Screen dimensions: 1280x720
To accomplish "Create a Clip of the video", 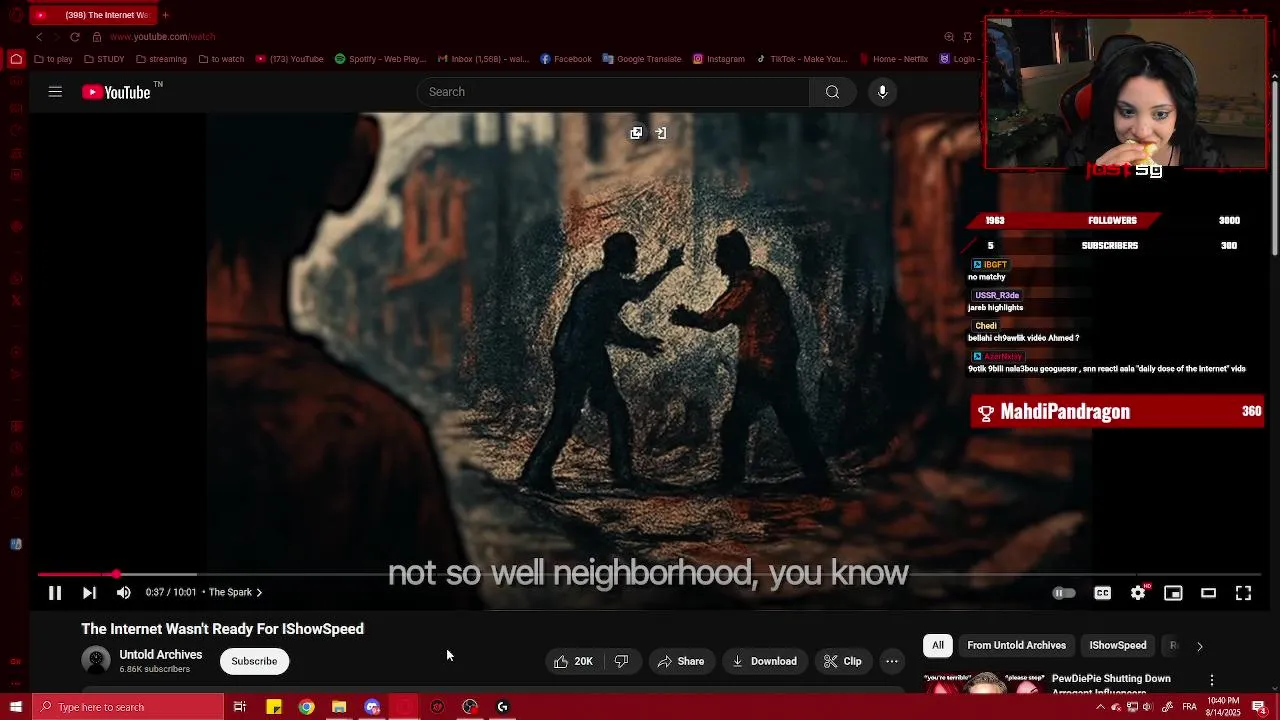I will pos(842,661).
